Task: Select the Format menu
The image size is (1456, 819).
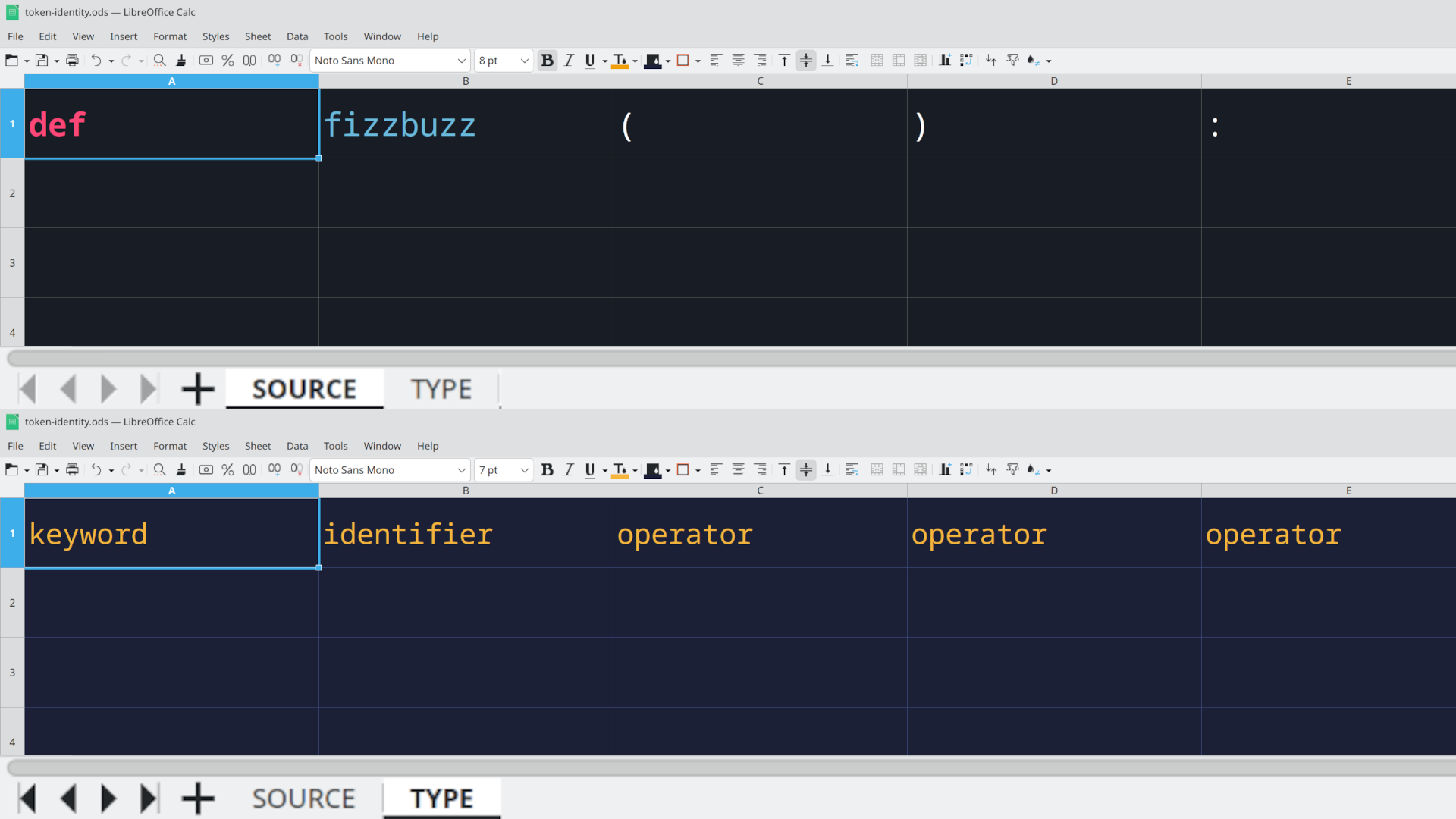Action: [170, 36]
